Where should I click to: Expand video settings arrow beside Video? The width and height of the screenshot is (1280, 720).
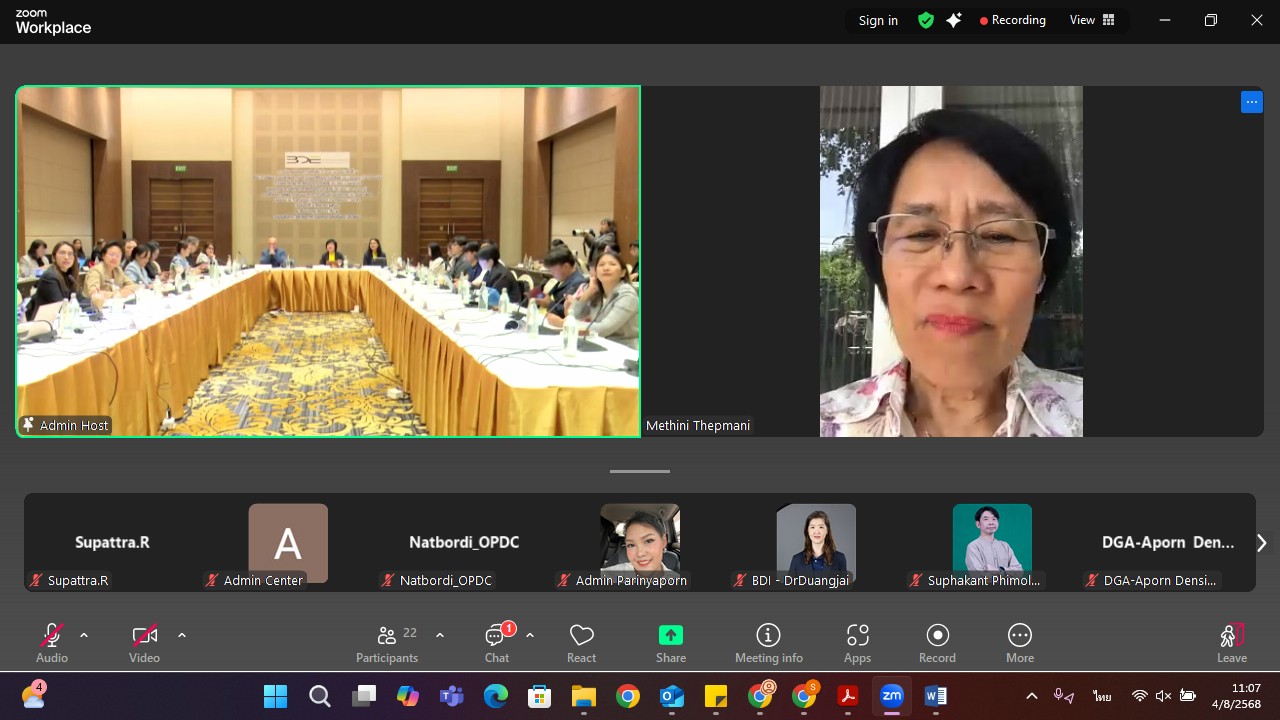[x=182, y=635]
